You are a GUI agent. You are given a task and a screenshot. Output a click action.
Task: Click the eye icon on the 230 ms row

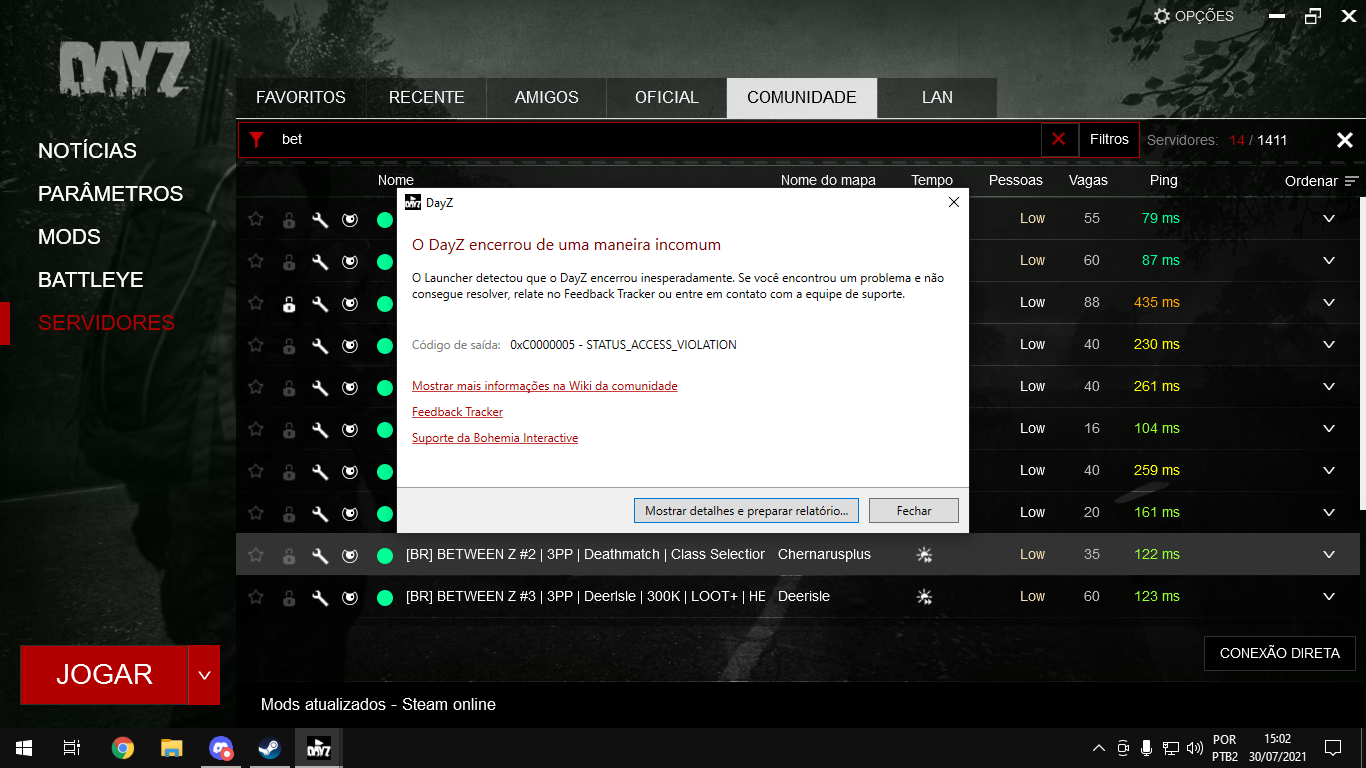350,345
